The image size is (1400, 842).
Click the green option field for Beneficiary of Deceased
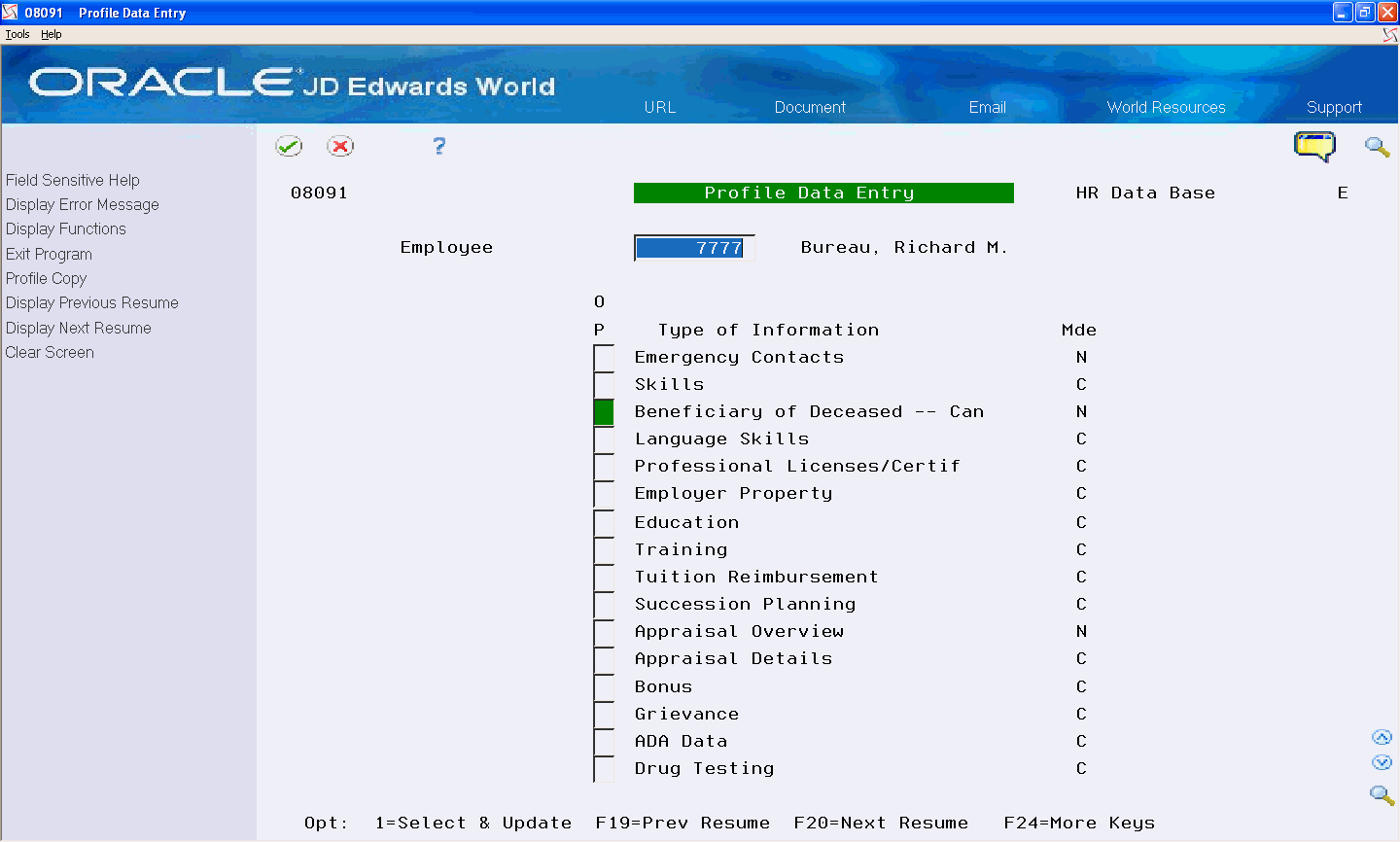(x=604, y=412)
